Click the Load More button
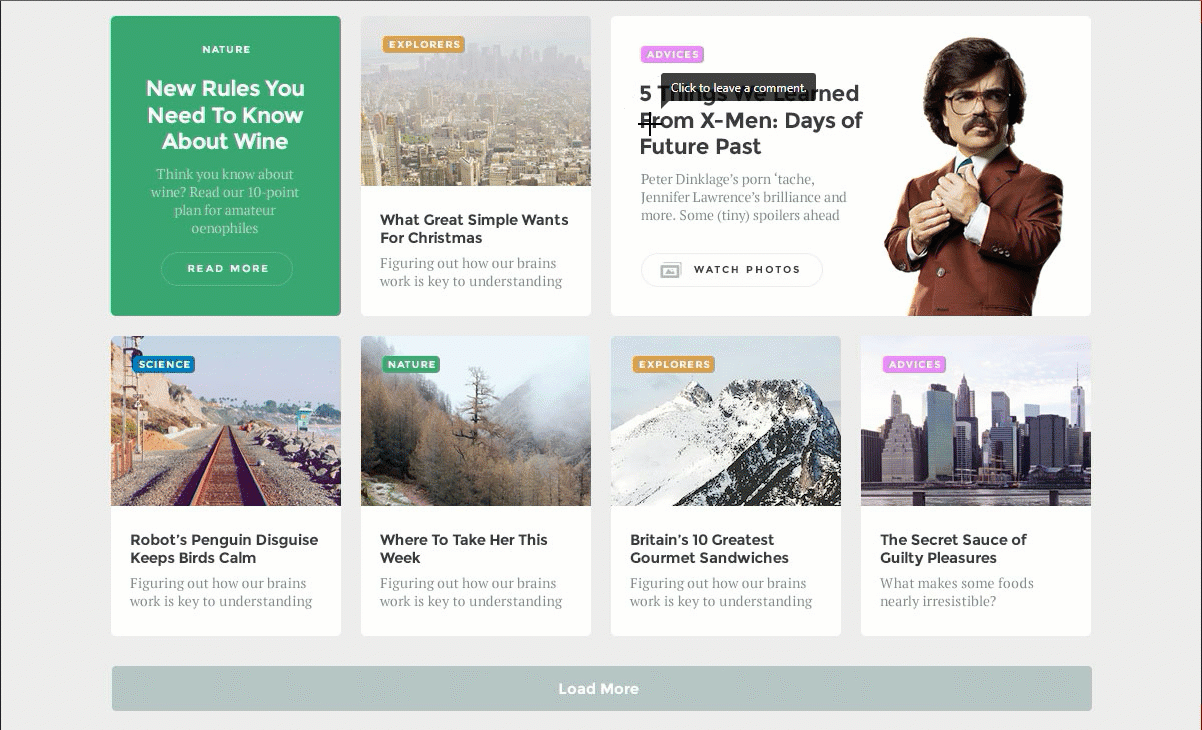 601,688
